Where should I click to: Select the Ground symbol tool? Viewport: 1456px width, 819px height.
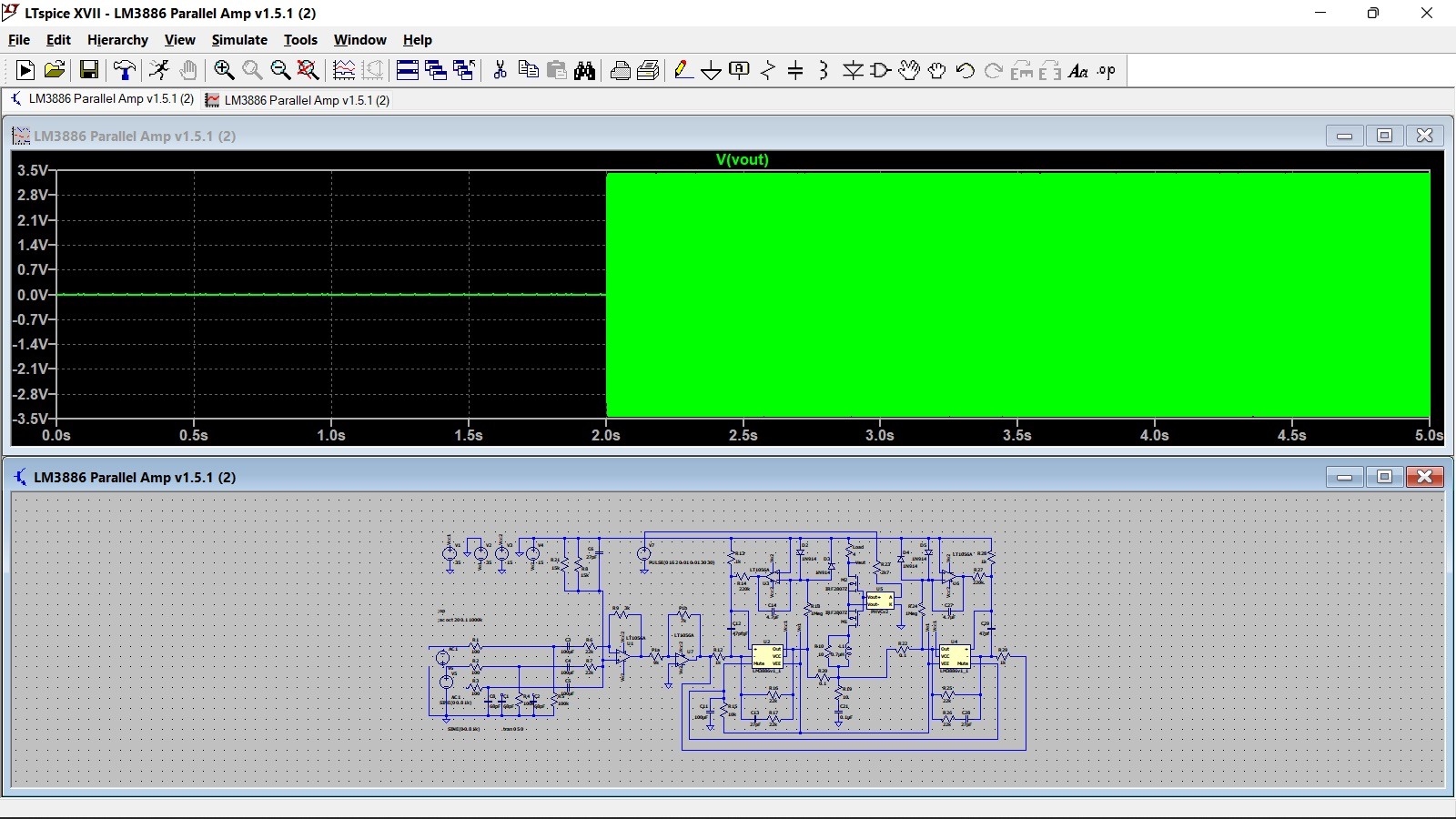click(712, 70)
